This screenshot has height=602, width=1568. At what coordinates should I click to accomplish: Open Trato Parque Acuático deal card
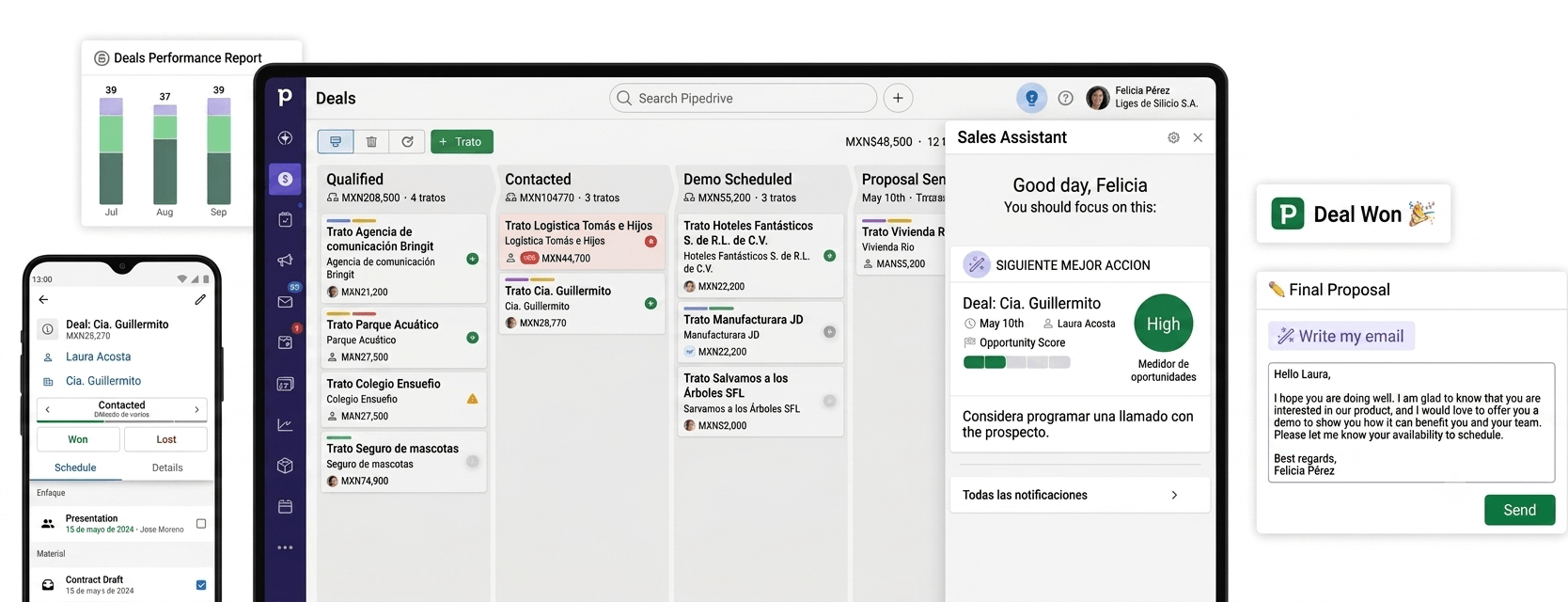[403, 339]
